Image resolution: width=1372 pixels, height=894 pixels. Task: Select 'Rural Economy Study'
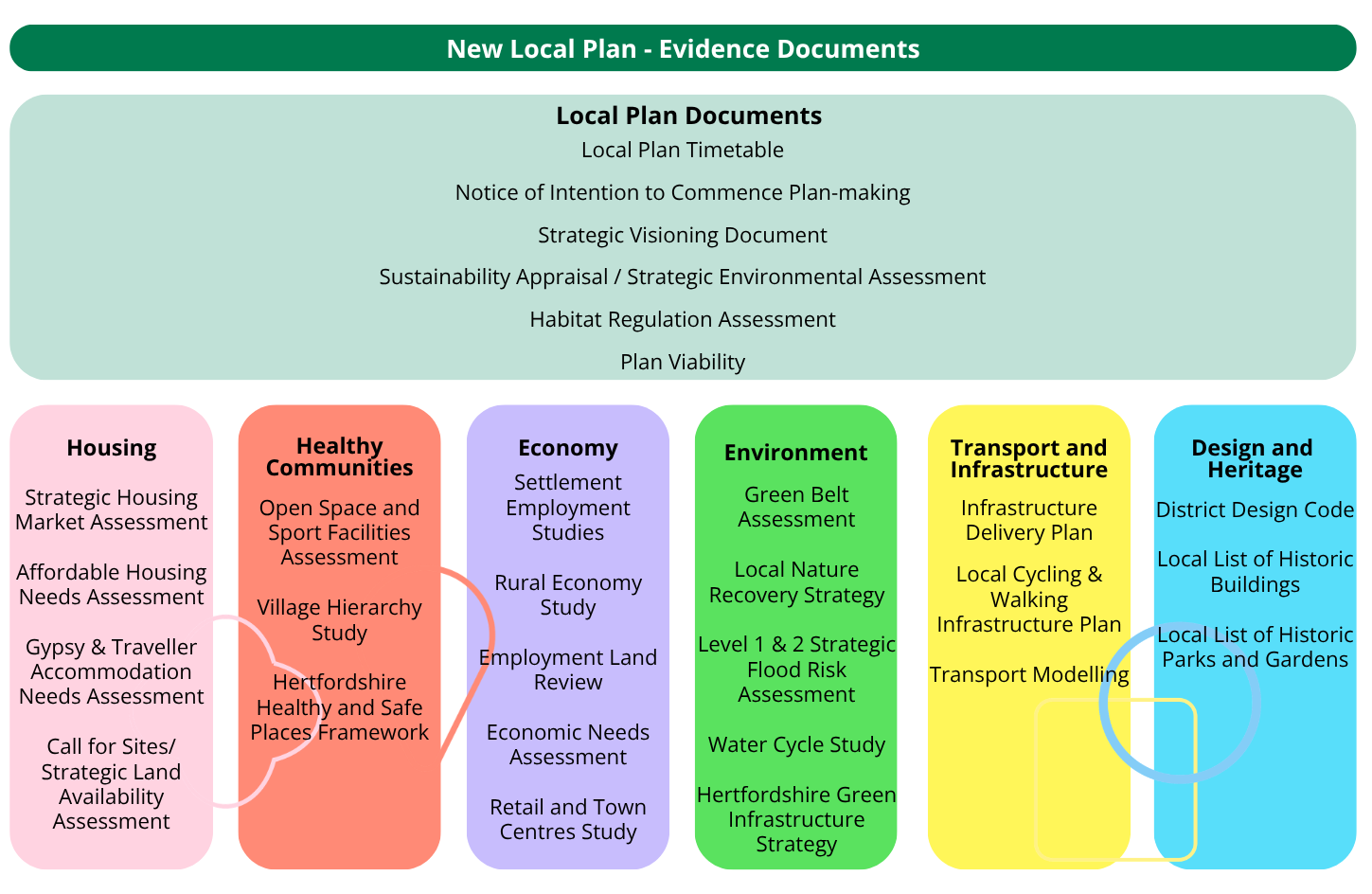pyautogui.click(x=568, y=595)
